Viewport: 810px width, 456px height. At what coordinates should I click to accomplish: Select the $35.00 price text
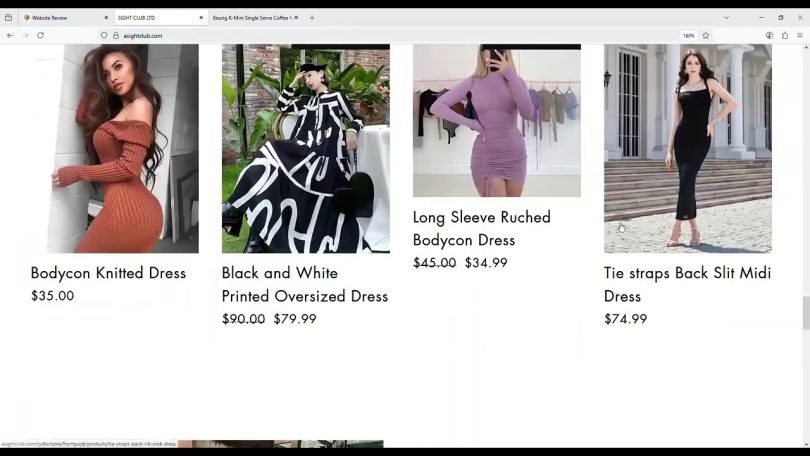(x=53, y=296)
